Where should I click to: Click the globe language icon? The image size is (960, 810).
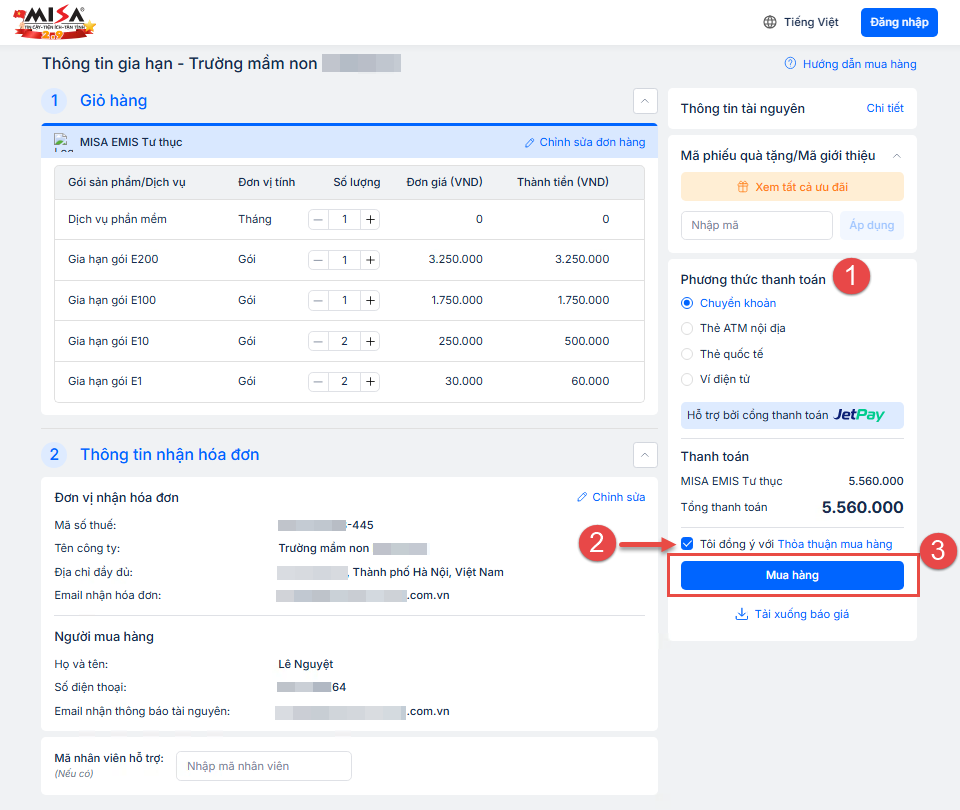(770, 22)
